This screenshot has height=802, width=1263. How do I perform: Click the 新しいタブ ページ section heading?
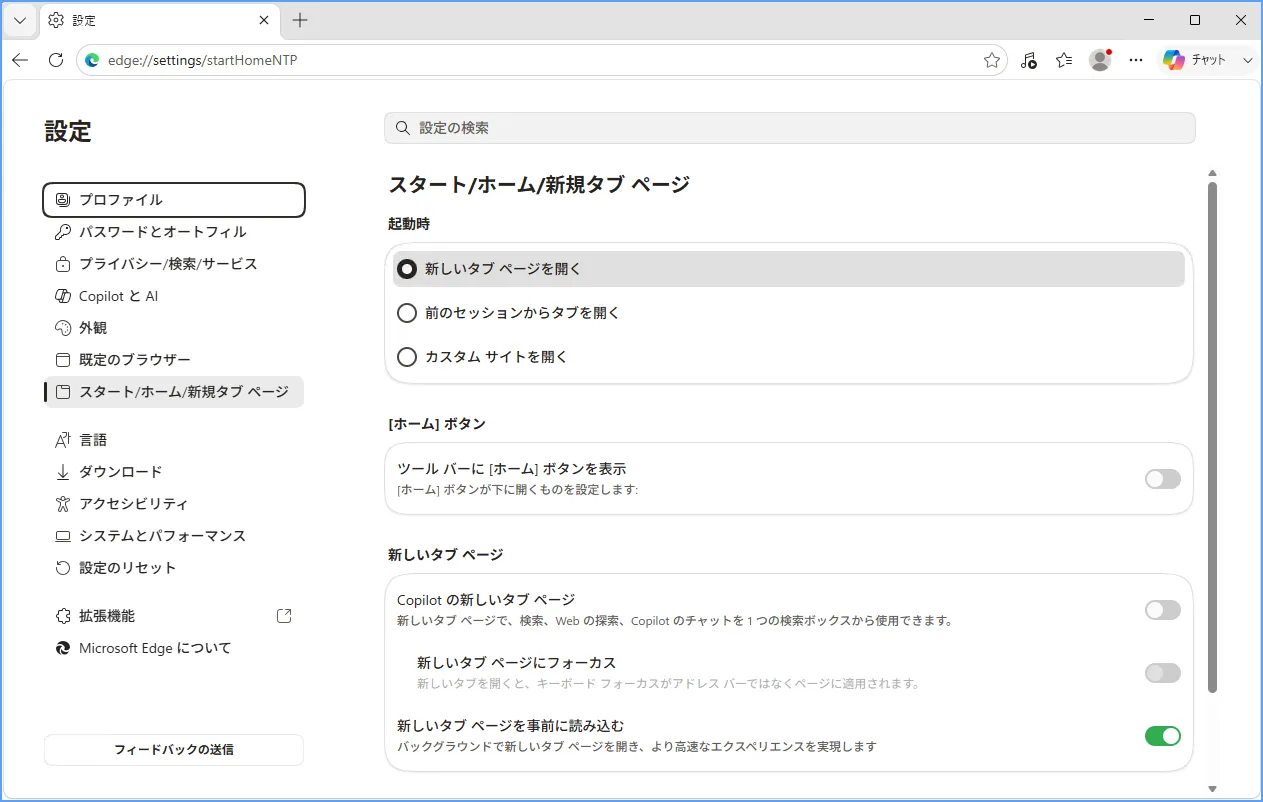(x=446, y=554)
